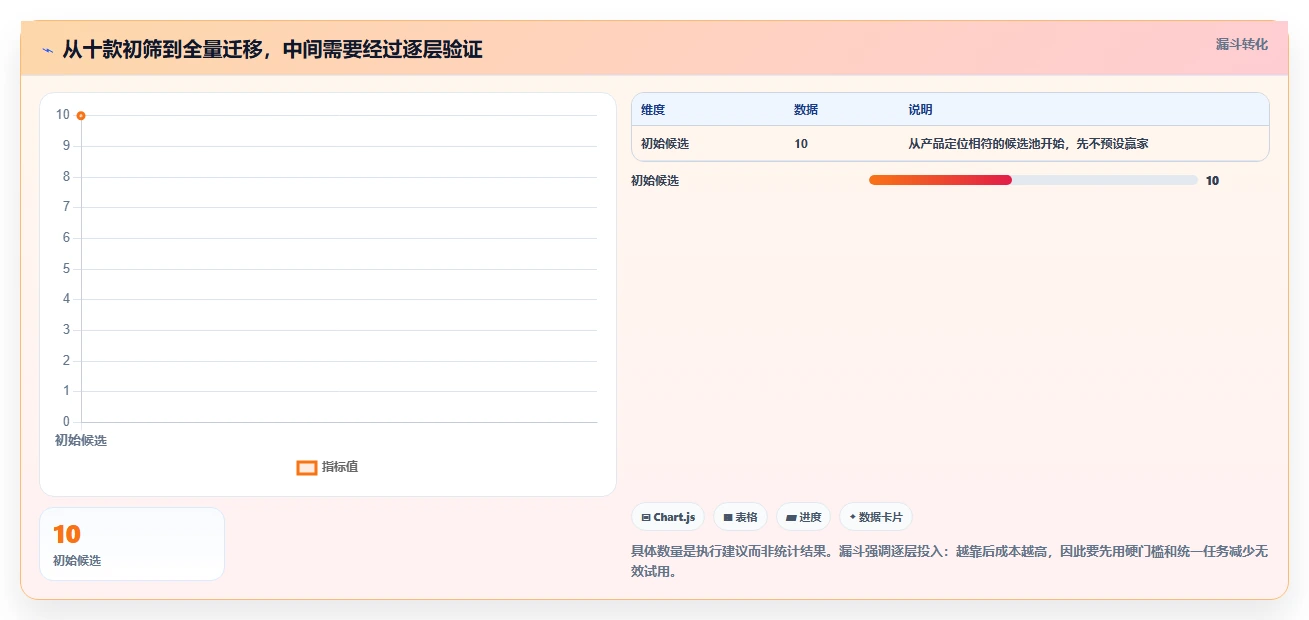Click the description cell 从产品定位相符的候选池开始
This screenshot has width=1309, height=620.
pos(1028,144)
